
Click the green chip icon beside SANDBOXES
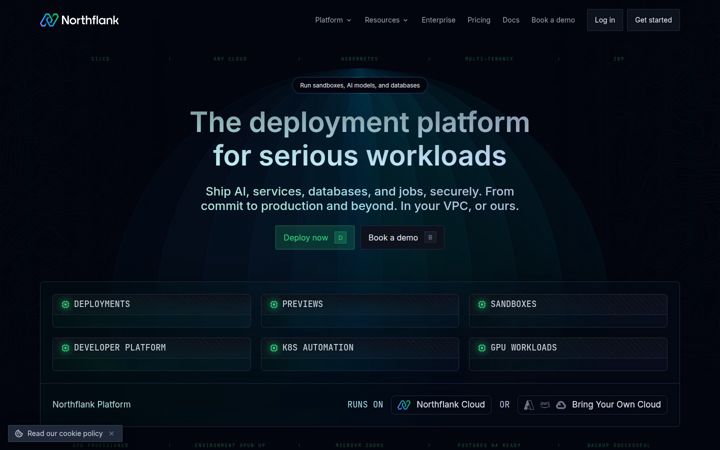(x=482, y=304)
